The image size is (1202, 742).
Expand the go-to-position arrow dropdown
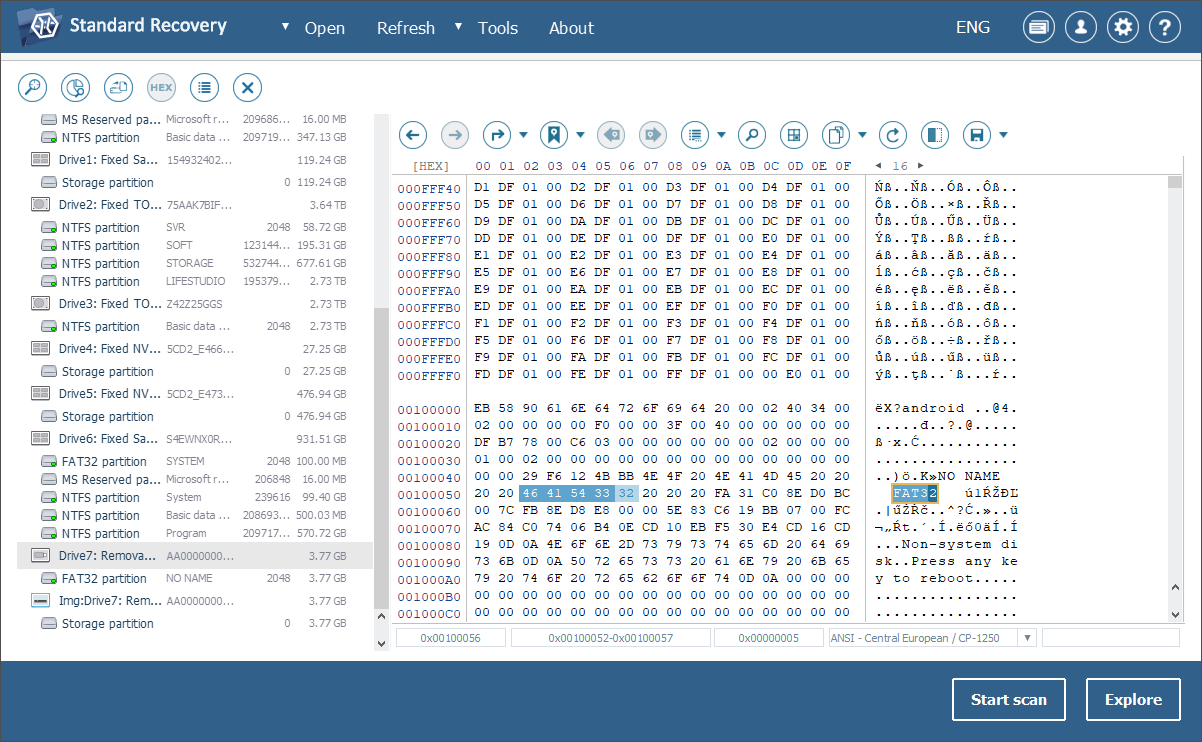524,135
